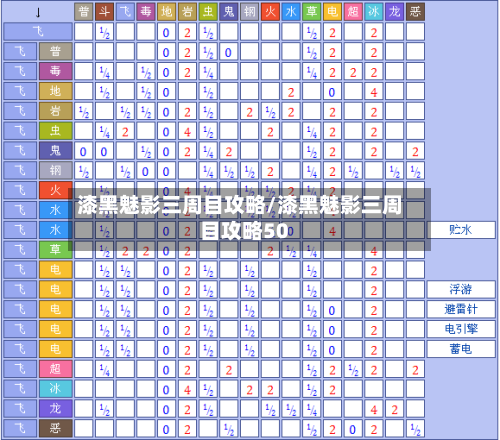Click the 2 under 龙 in 龙 row
The height and width of the screenshot is (440, 500).
point(394,410)
